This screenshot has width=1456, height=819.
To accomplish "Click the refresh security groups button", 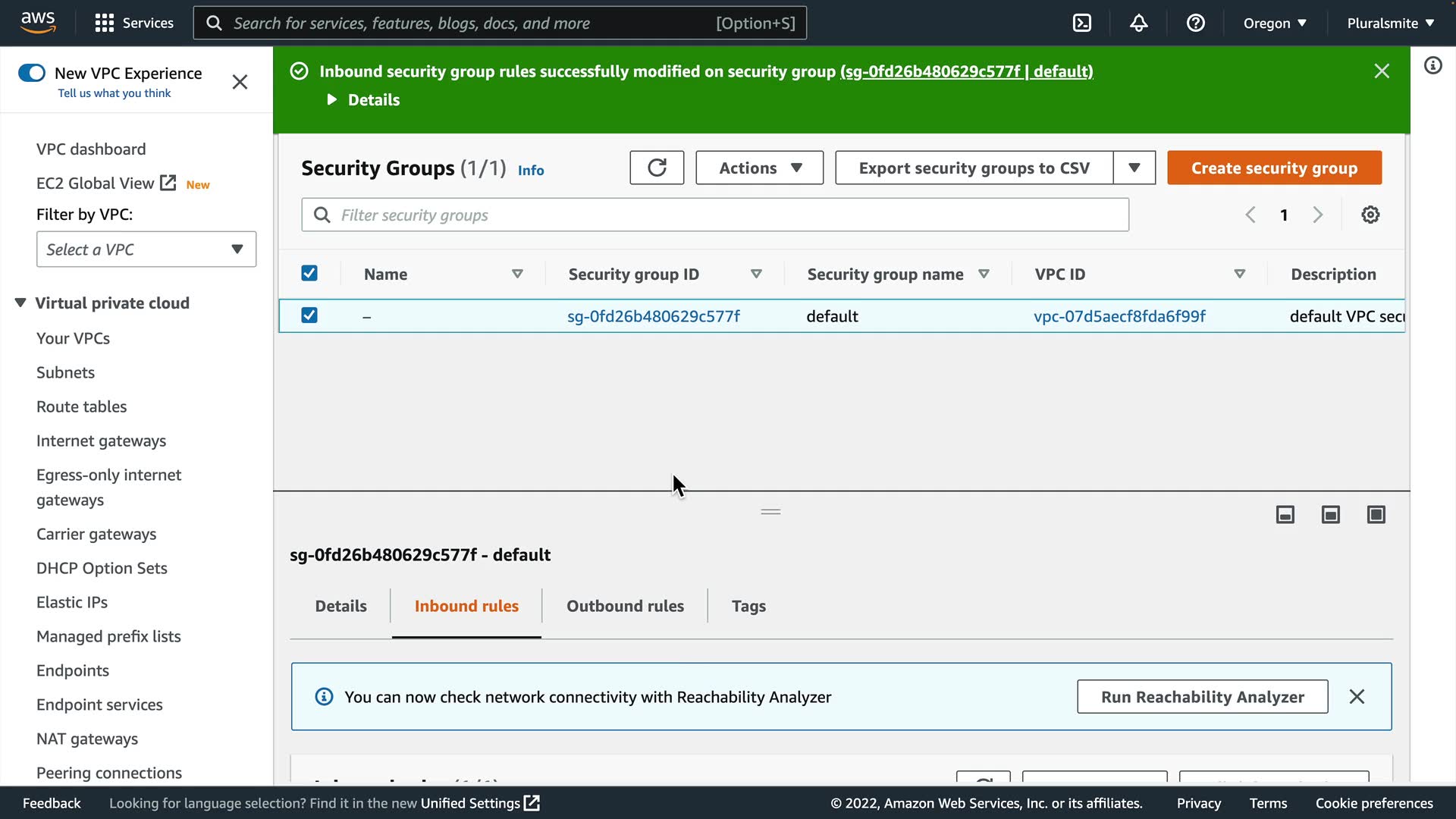I will tap(657, 168).
